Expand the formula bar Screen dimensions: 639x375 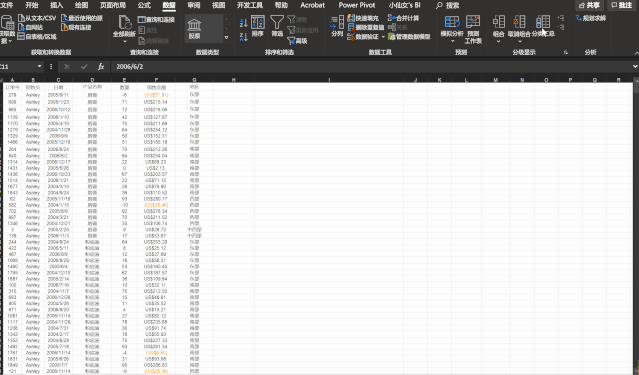[x=635, y=66]
